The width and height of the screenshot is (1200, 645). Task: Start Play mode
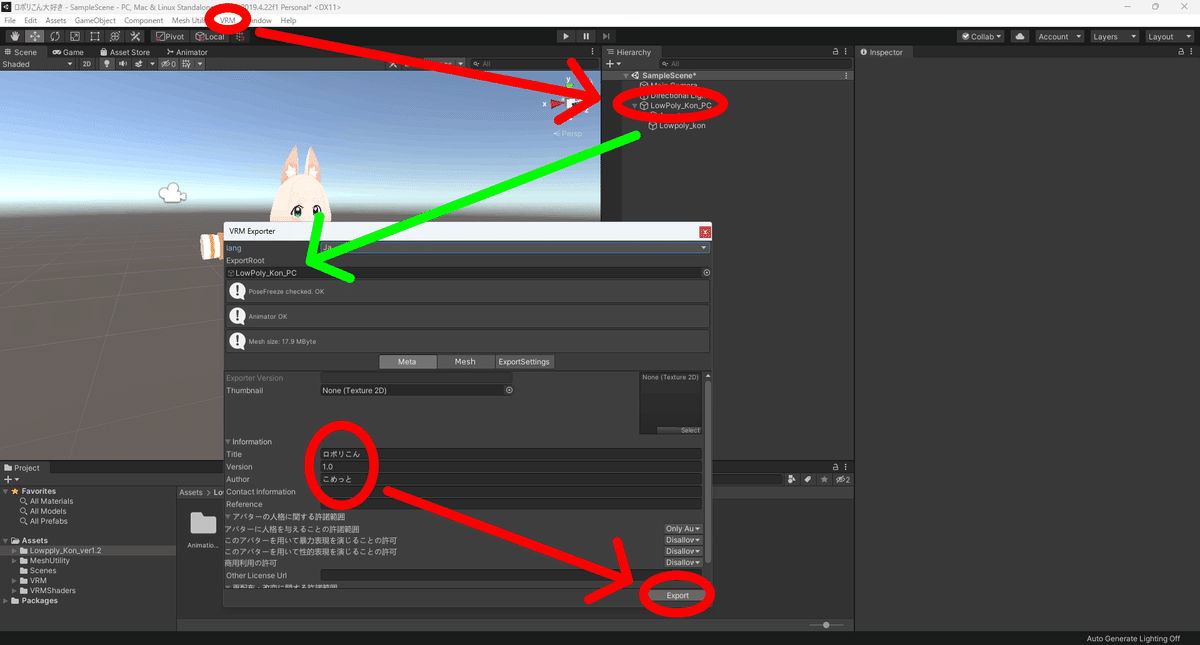566,36
